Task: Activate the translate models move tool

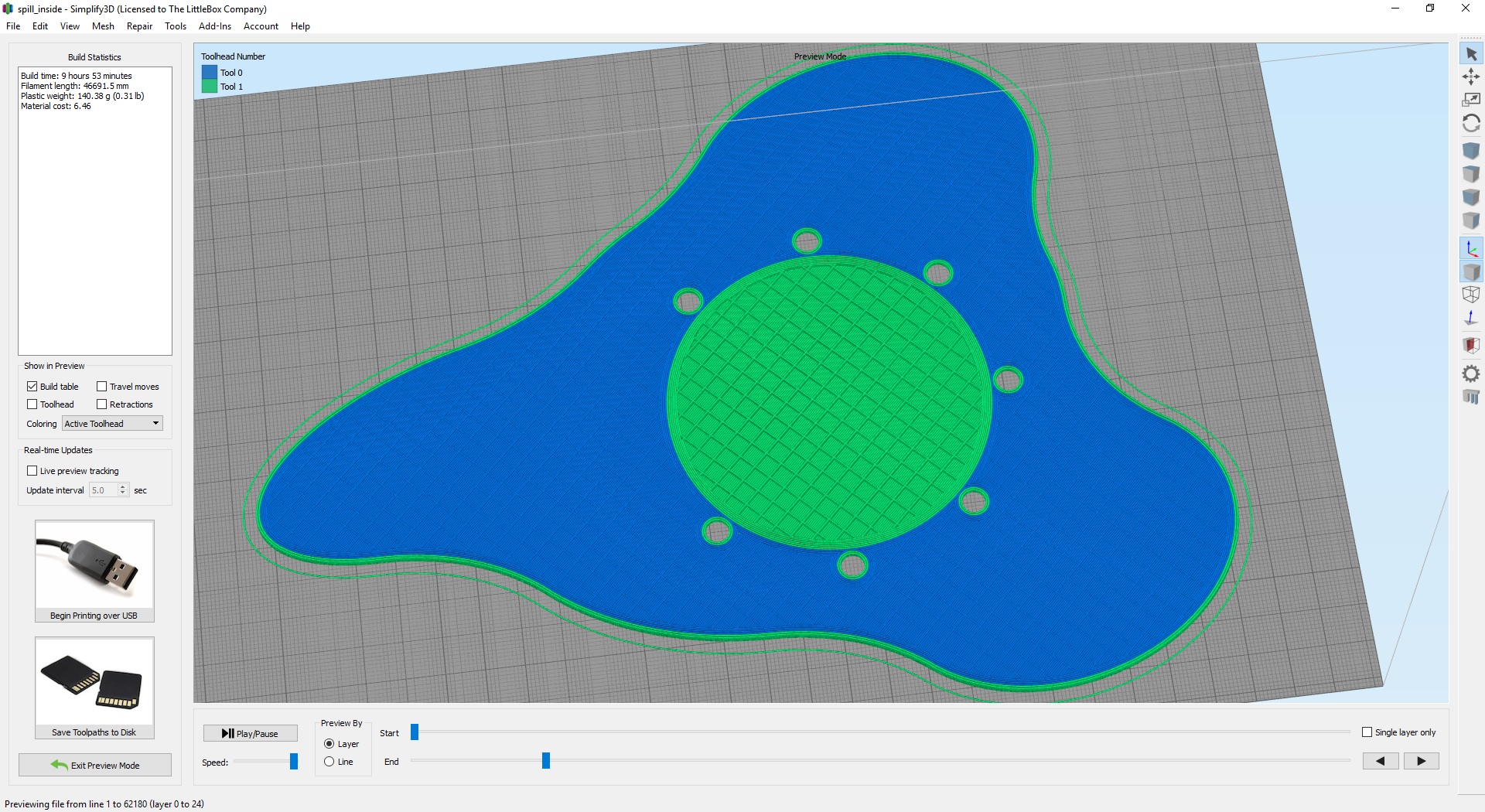Action: (1471, 77)
